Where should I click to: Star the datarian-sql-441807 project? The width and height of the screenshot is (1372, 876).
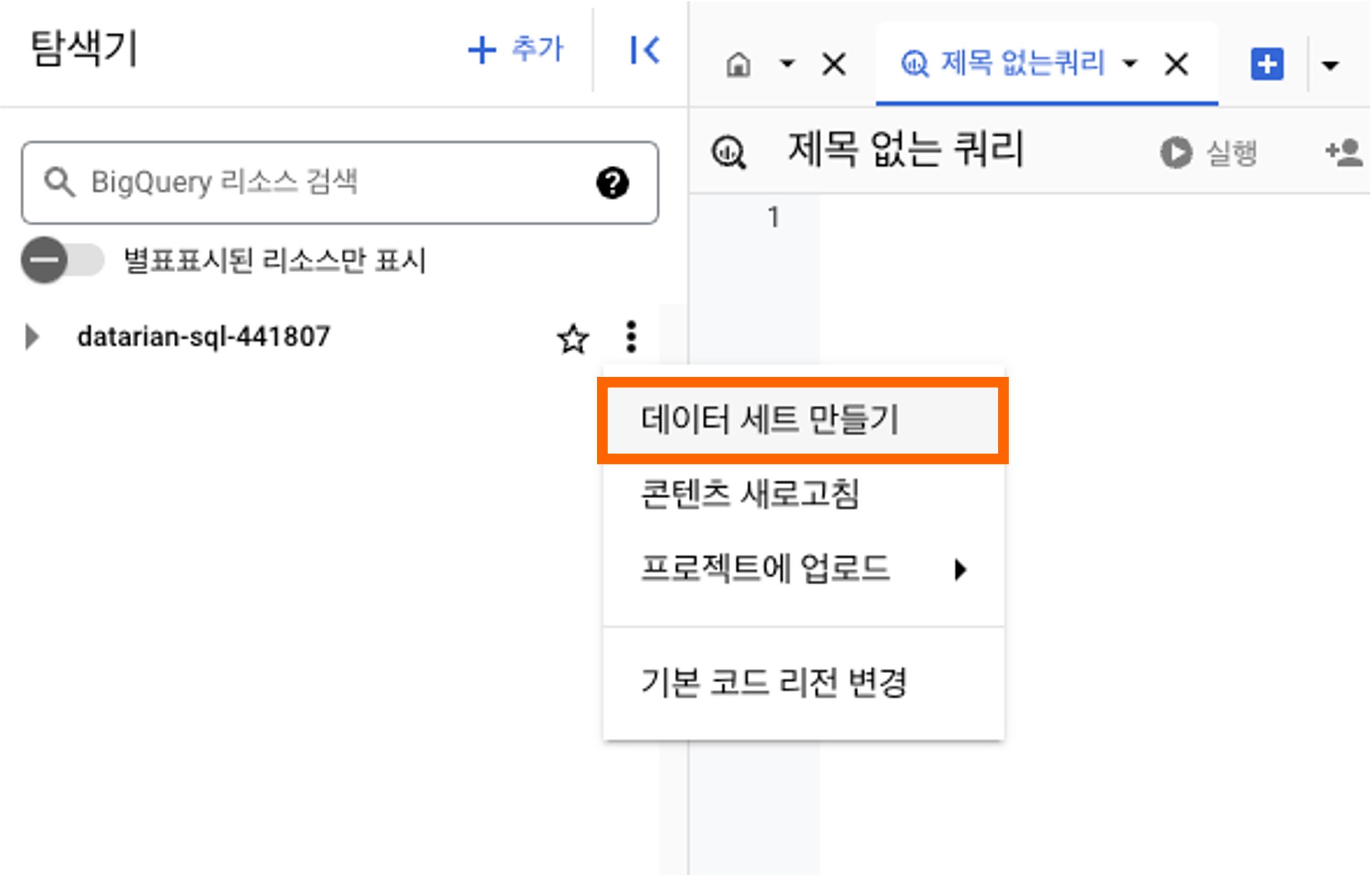pyautogui.click(x=572, y=339)
